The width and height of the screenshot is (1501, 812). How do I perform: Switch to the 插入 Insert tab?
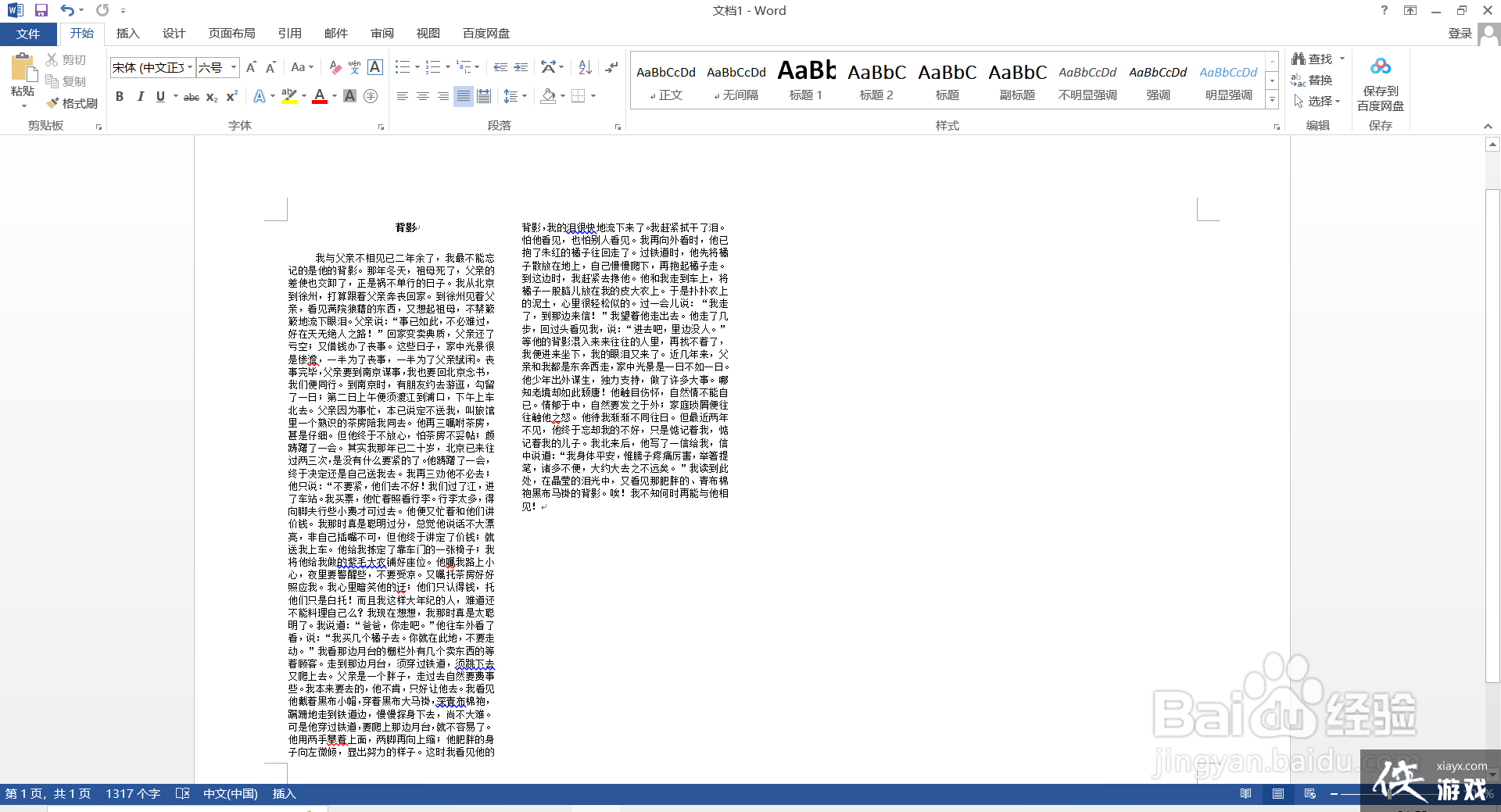click(127, 34)
